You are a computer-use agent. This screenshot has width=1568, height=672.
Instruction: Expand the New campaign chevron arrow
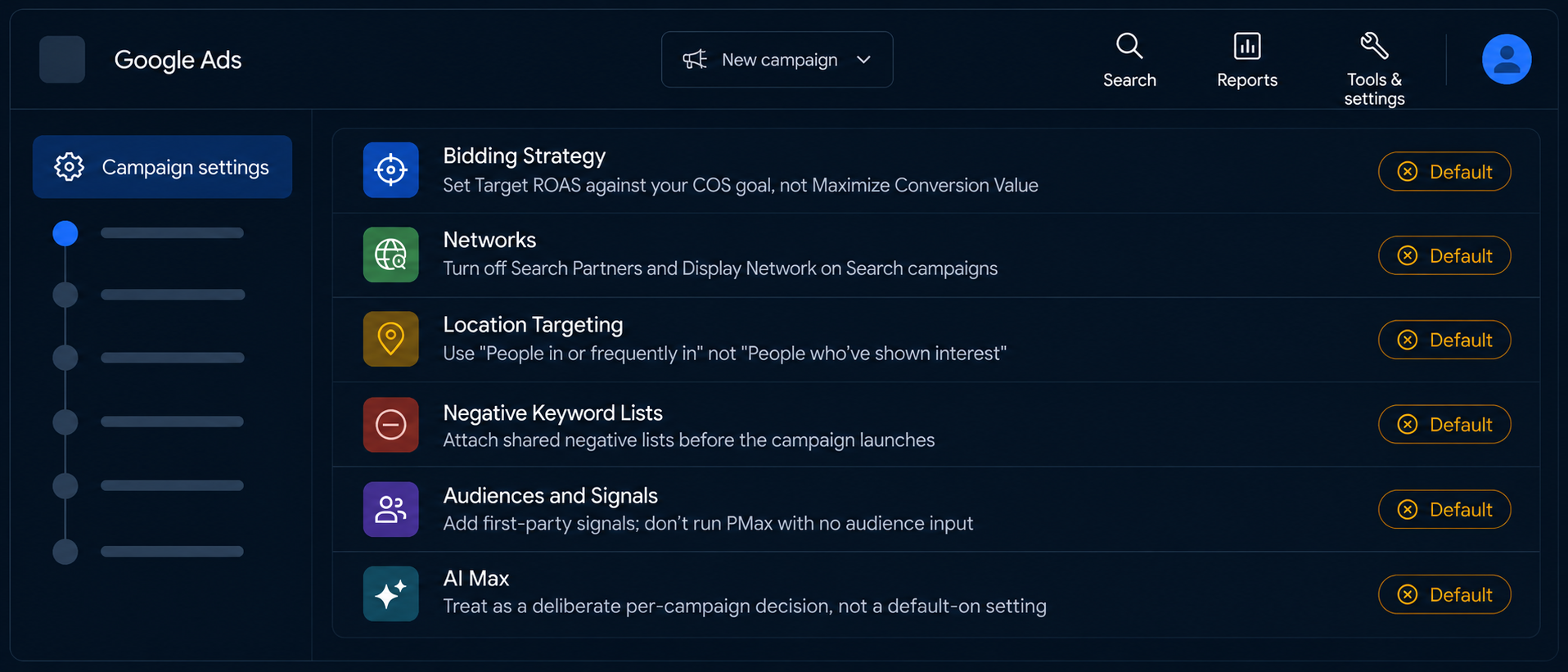click(863, 60)
